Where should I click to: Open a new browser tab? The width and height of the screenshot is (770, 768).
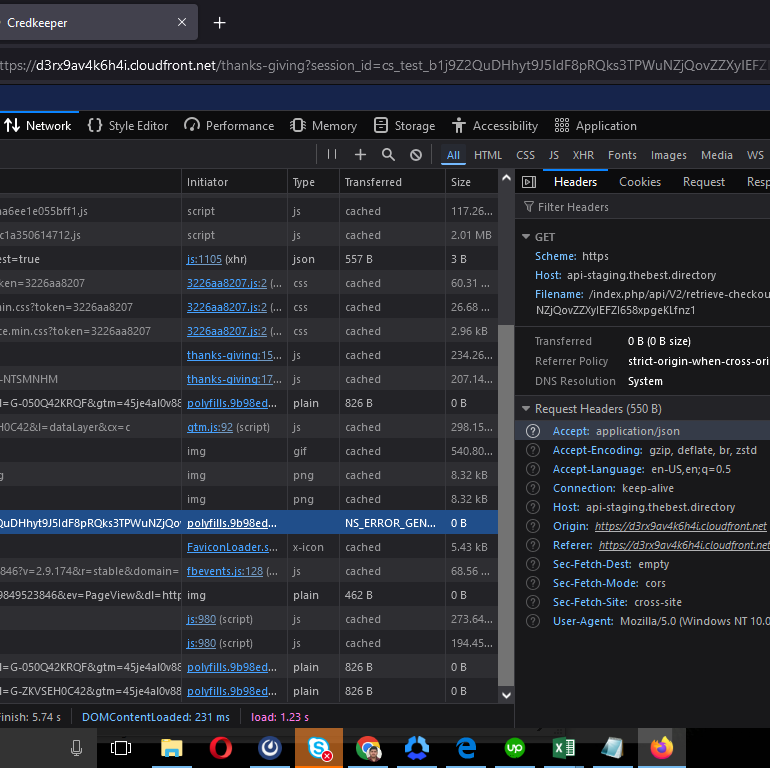click(x=220, y=23)
